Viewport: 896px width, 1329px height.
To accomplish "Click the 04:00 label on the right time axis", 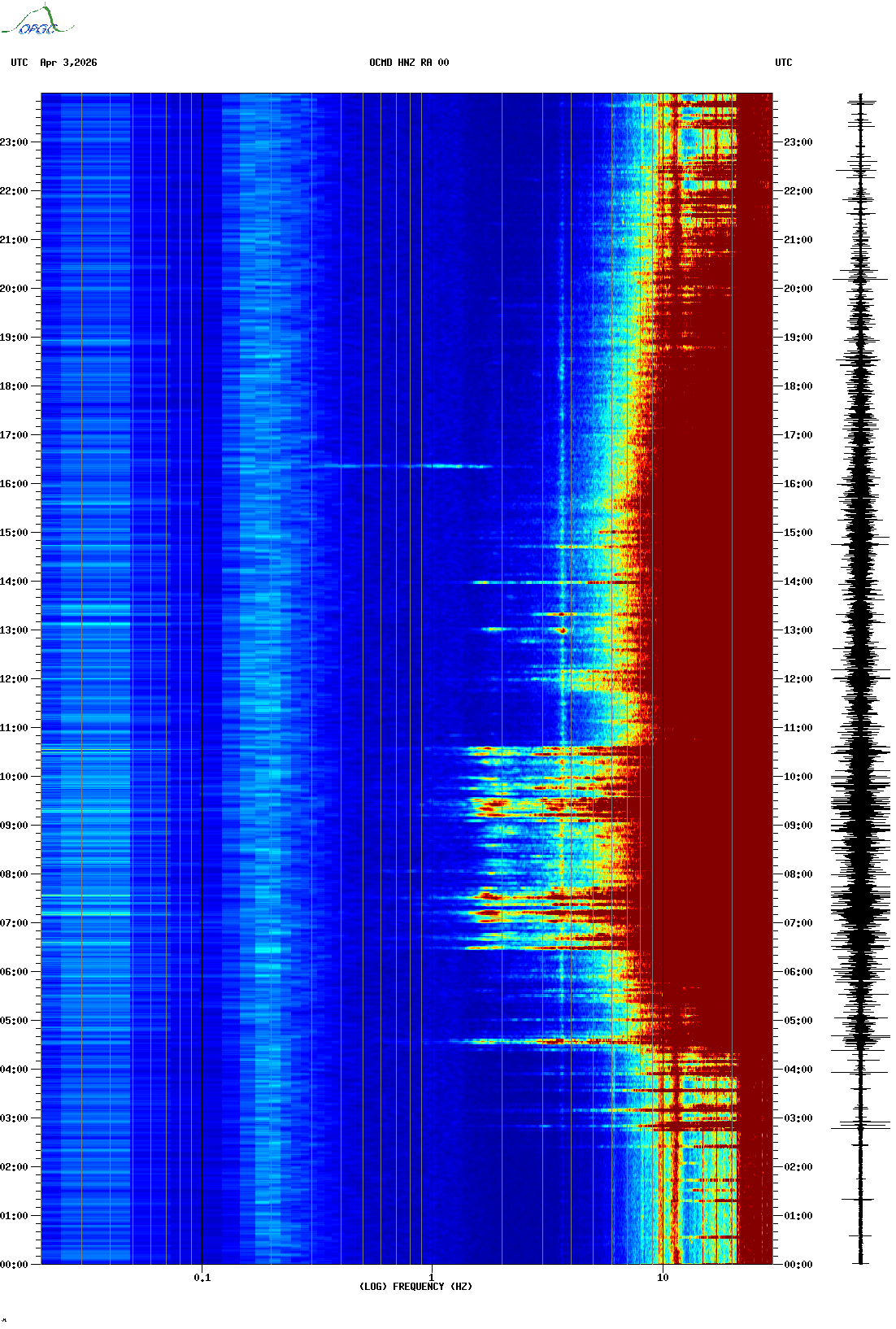I will click(798, 1070).
